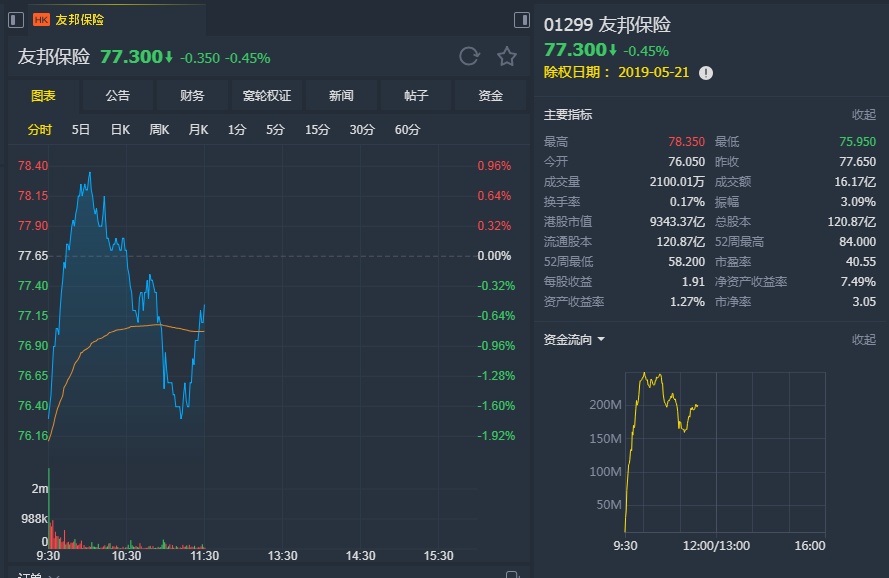
Task: Click left panel layout toggle icon
Action: [x=16, y=20]
